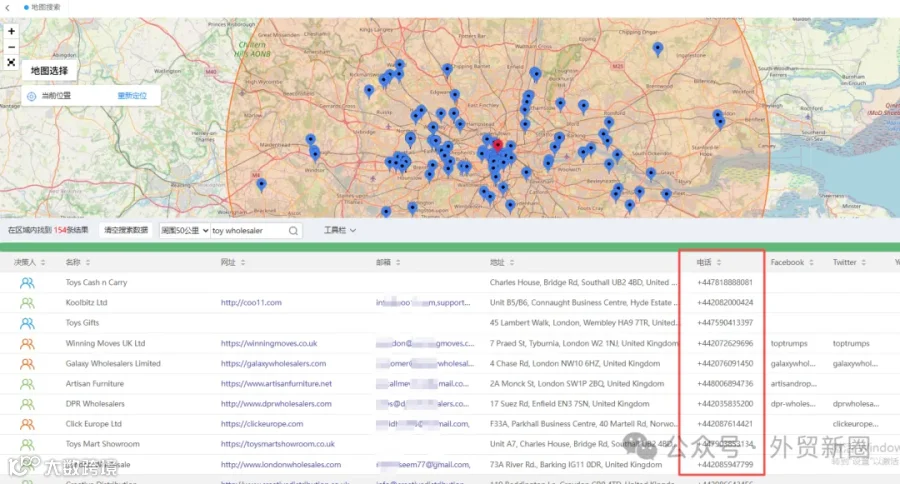Click the toy wholesaler search field

[249, 231]
